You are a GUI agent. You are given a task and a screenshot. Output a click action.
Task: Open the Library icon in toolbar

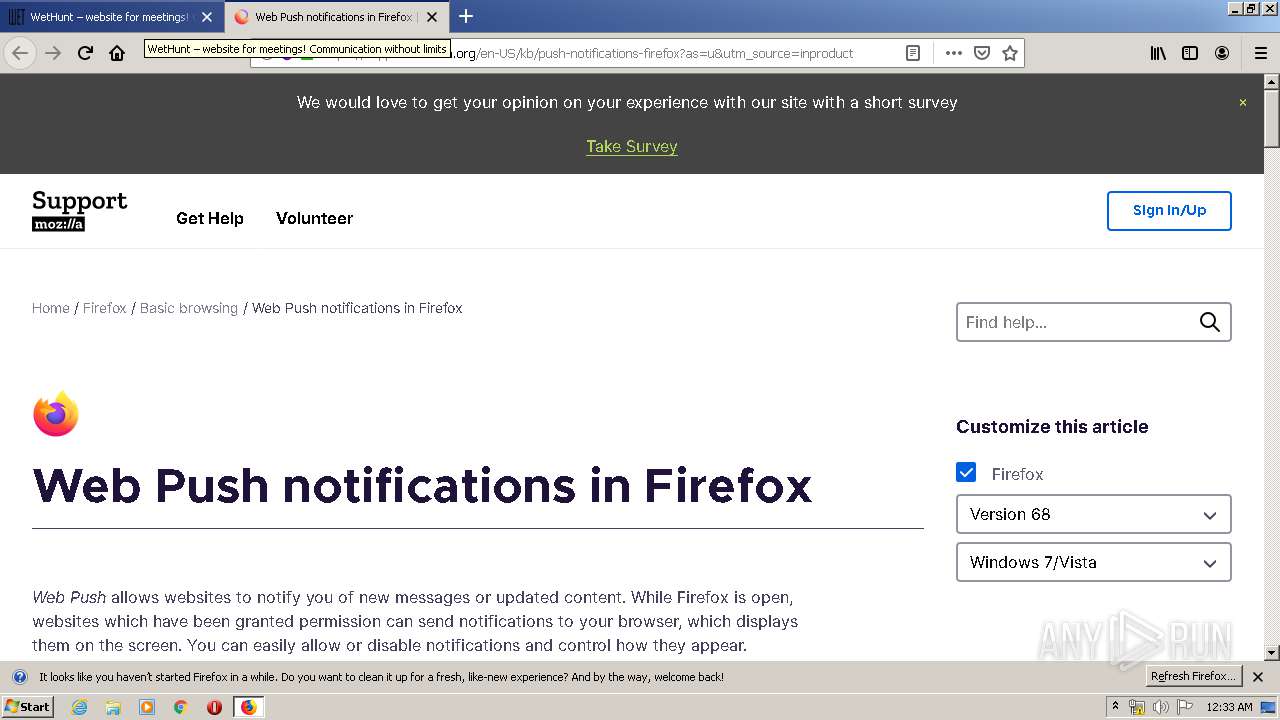coord(1158,53)
